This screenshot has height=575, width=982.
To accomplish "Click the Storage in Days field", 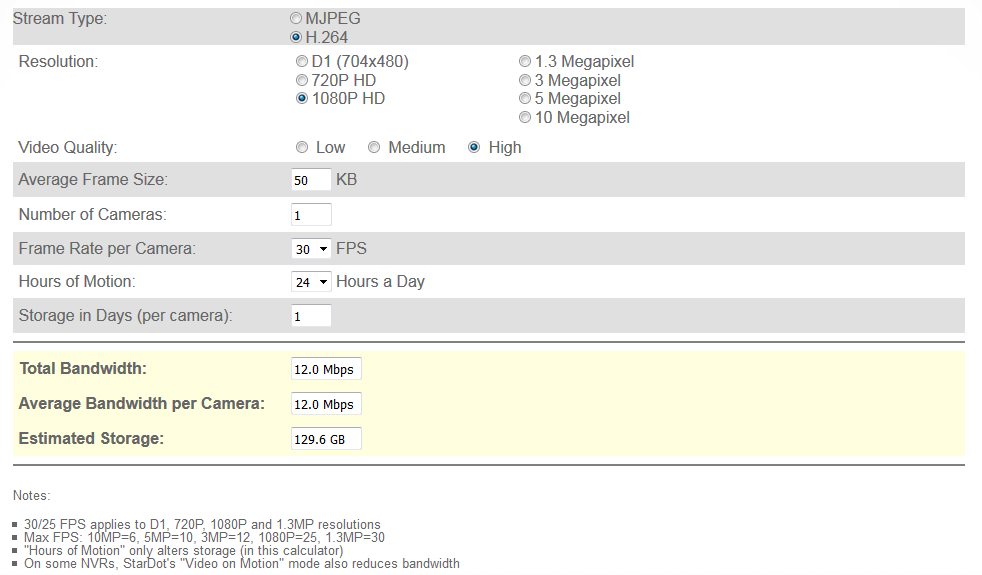I will (311, 316).
